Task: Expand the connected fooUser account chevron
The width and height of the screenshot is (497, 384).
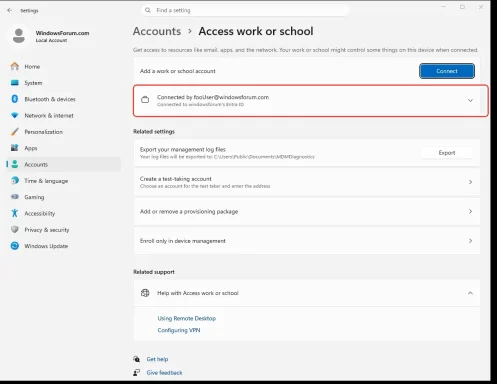Action: coord(470,100)
